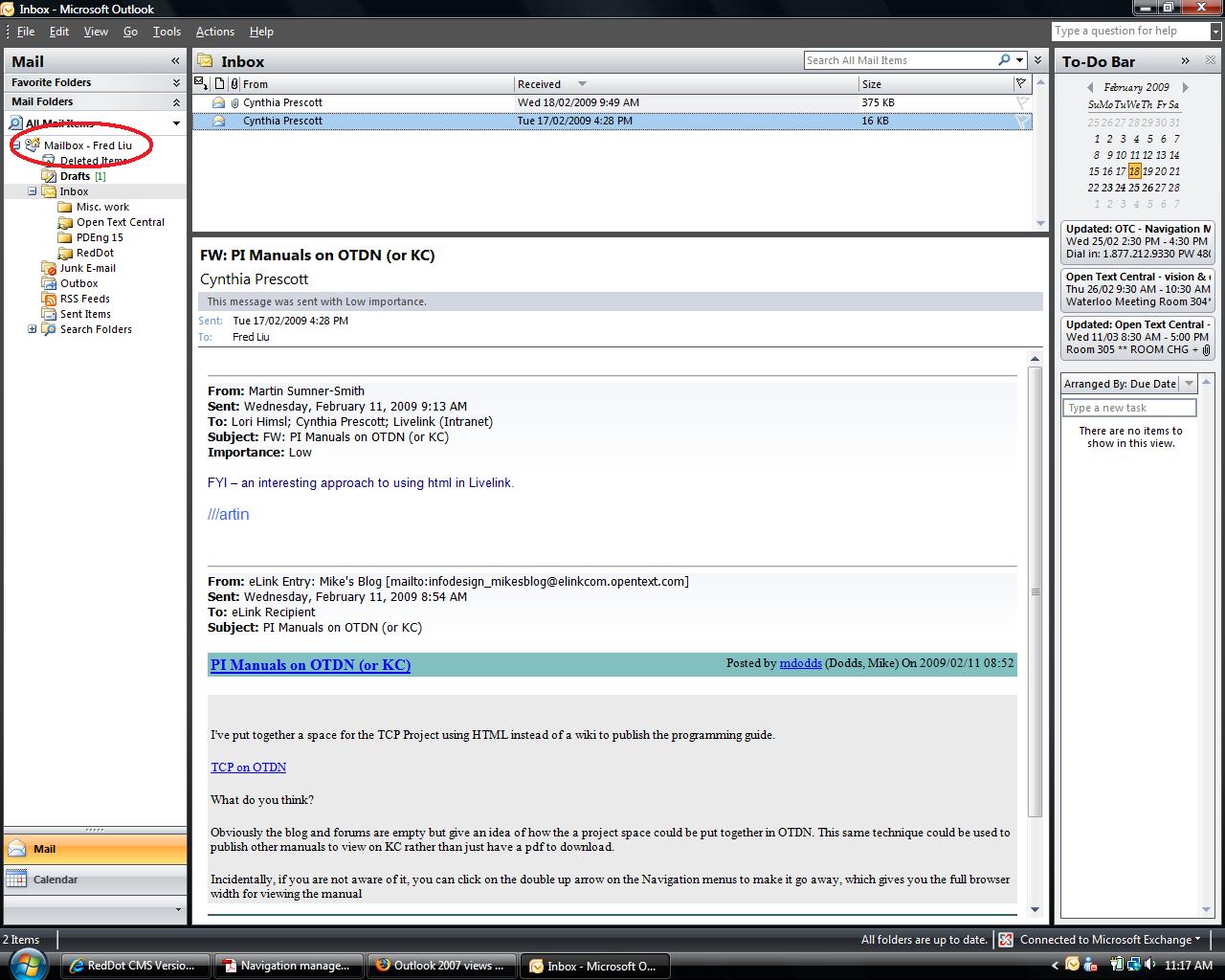Click the PDEng 15 folder icon
Screen dimensions: 1225x980
pyautogui.click(x=65, y=237)
